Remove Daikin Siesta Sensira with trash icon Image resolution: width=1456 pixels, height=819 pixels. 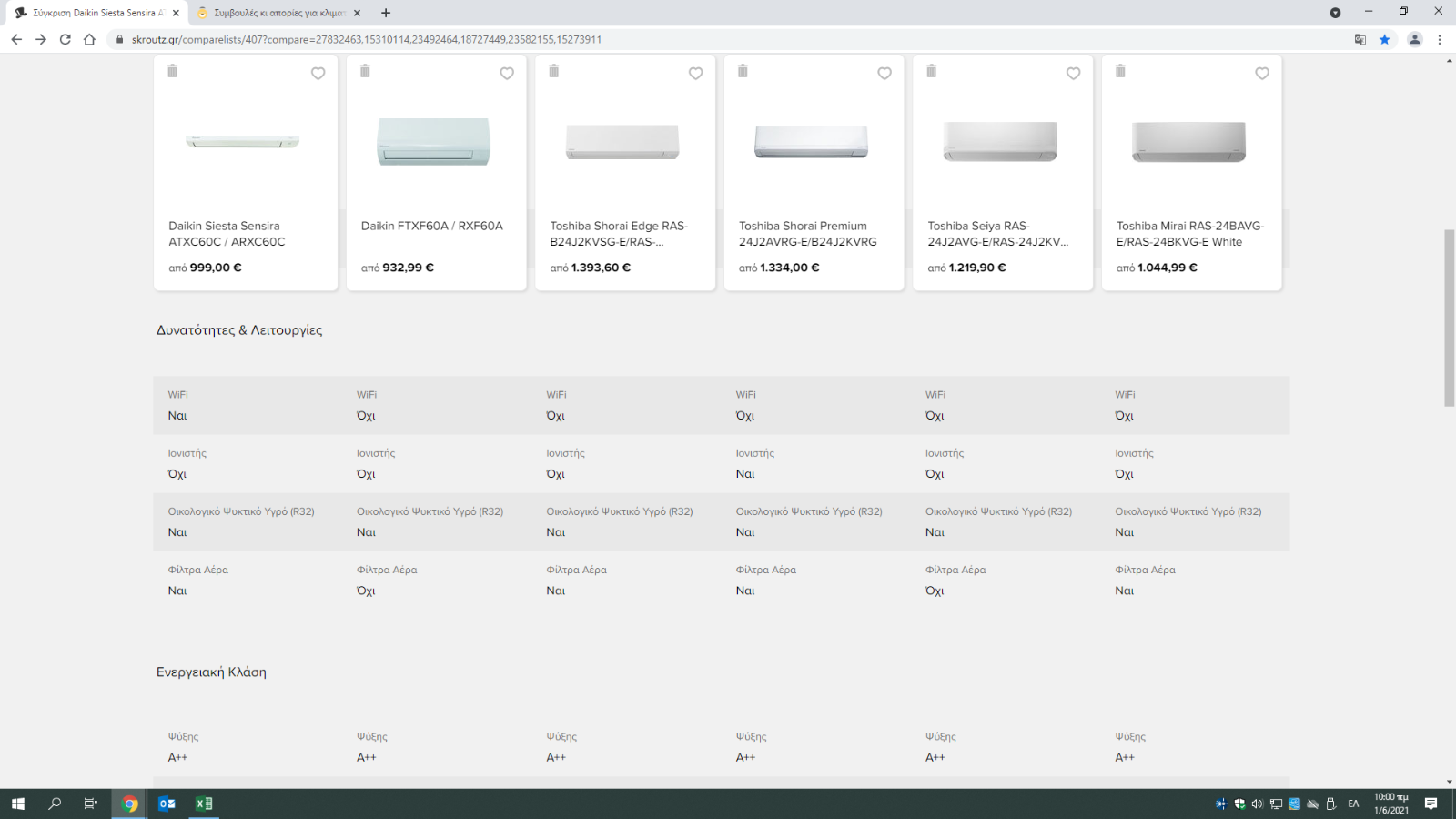click(173, 71)
